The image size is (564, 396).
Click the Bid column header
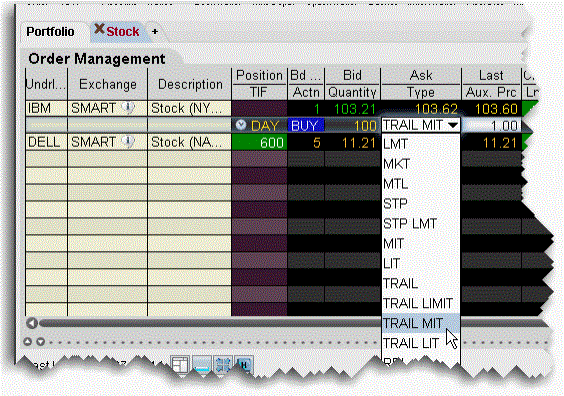[352, 76]
